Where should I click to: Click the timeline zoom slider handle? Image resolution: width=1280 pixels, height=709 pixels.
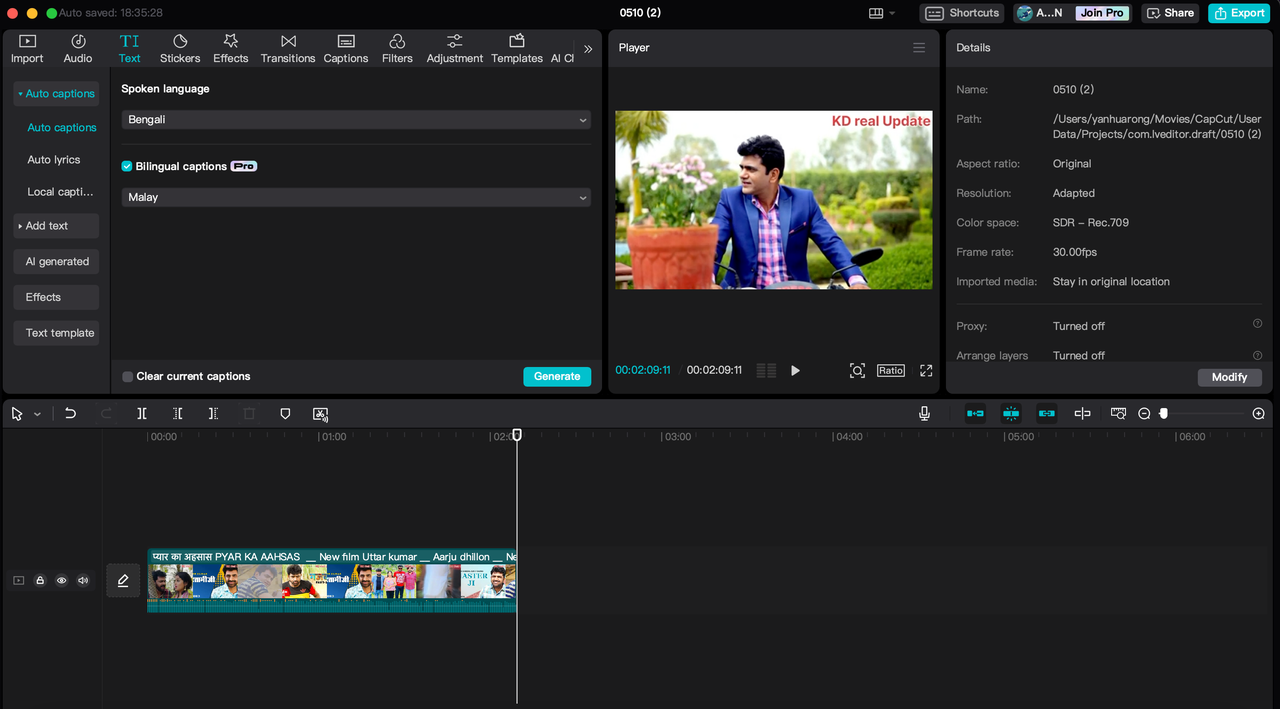[1163, 413]
